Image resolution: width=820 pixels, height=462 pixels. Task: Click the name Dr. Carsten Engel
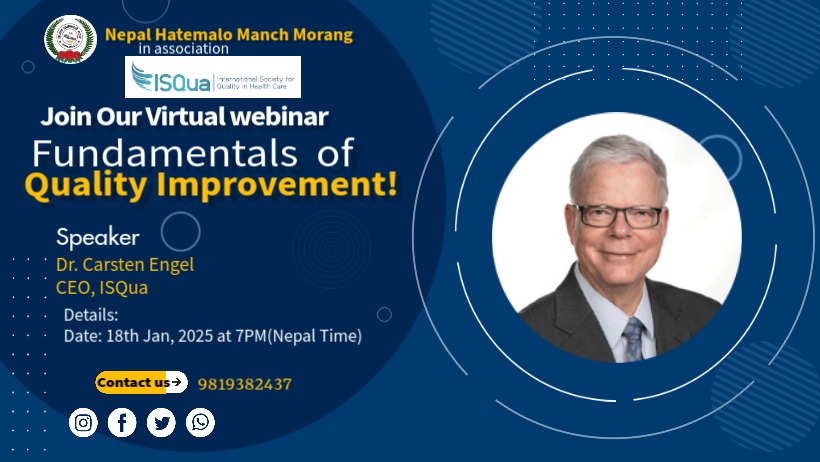click(125, 265)
